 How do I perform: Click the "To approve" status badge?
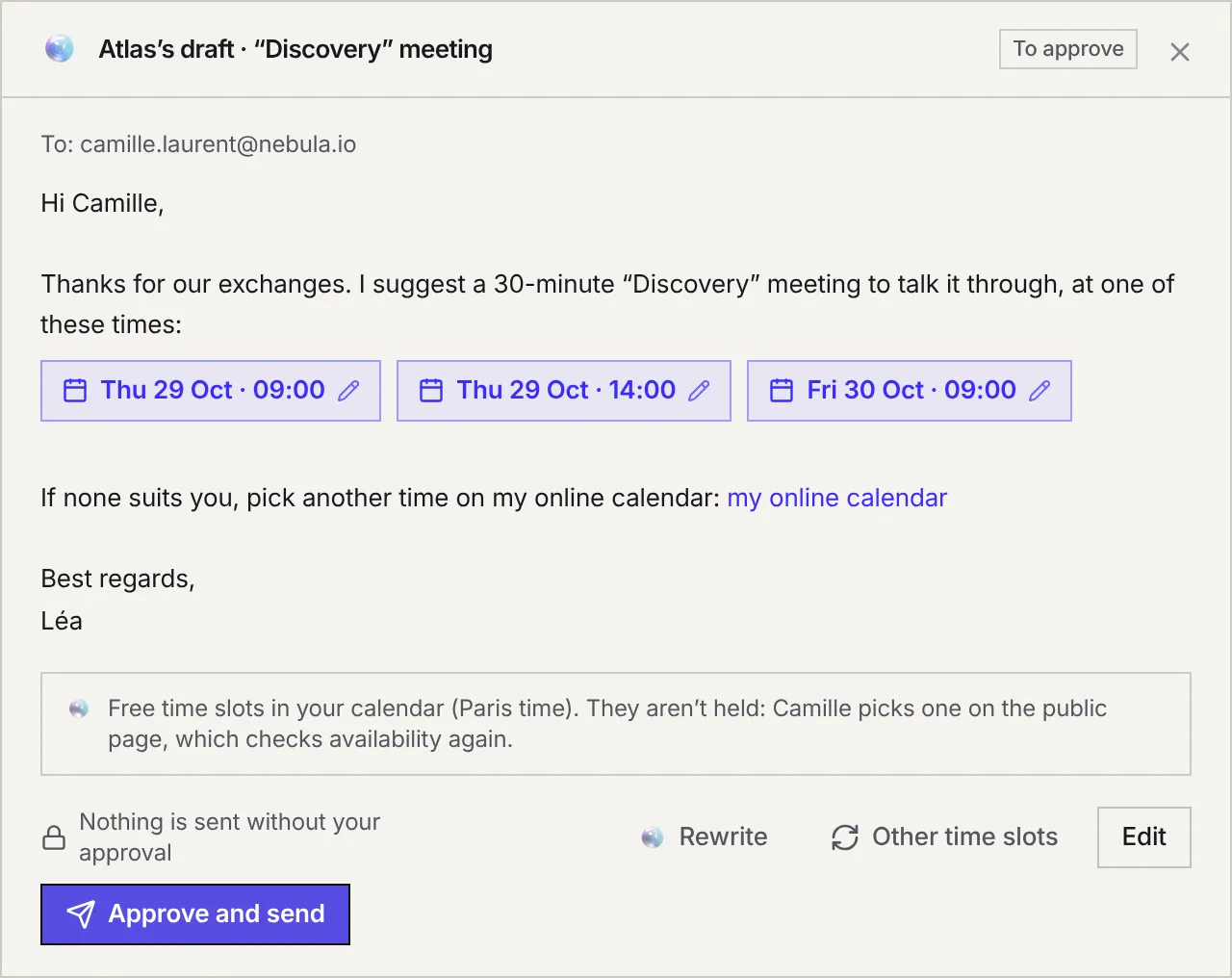[x=1068, y=49]
